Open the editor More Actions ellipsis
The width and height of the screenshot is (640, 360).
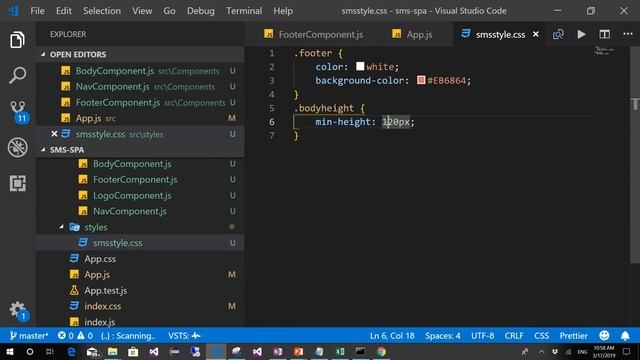click(x=628, y=34)
